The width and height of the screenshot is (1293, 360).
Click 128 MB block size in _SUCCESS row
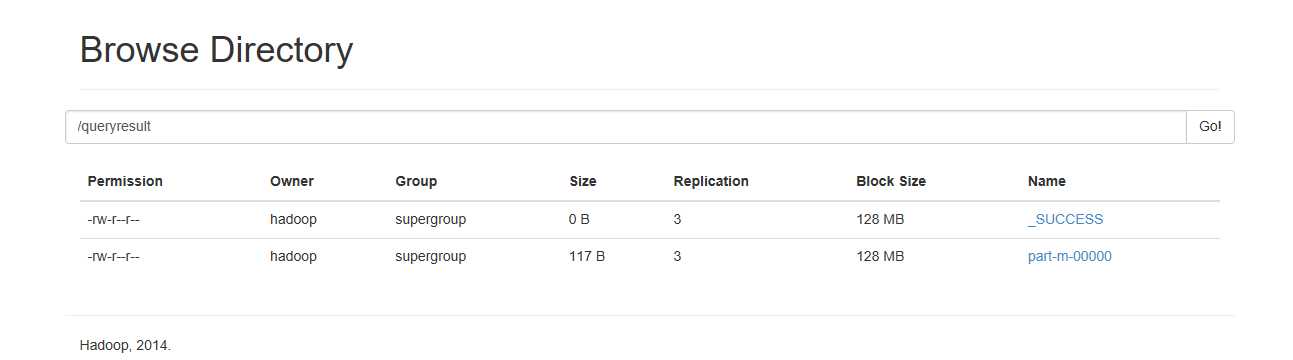point(880,219)
